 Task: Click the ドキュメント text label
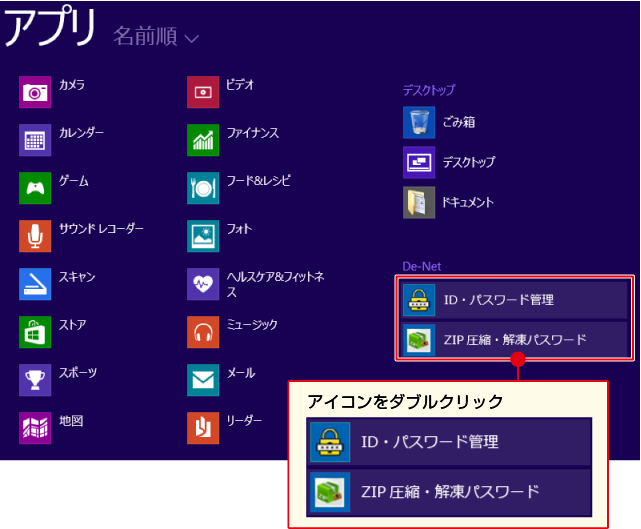(x=468, y=202)
